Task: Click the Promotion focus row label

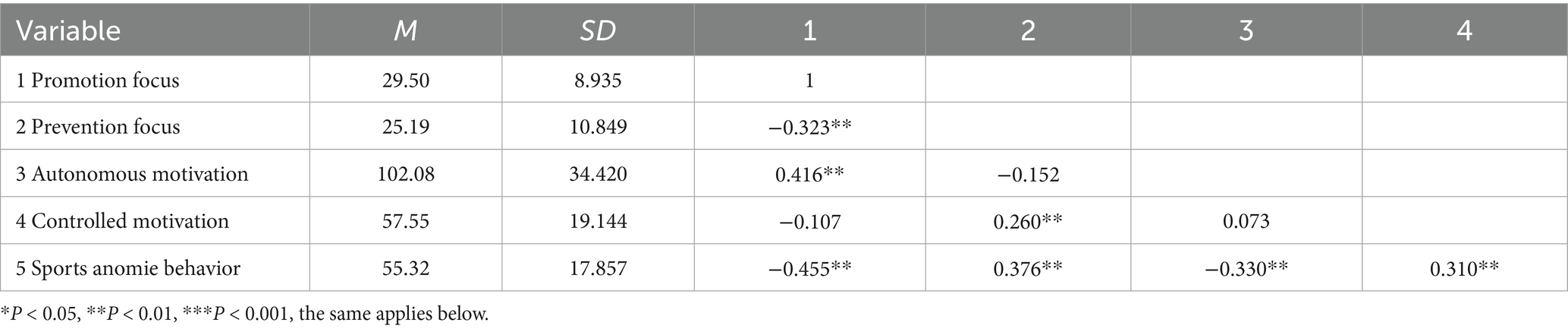Action: point(98,80)
